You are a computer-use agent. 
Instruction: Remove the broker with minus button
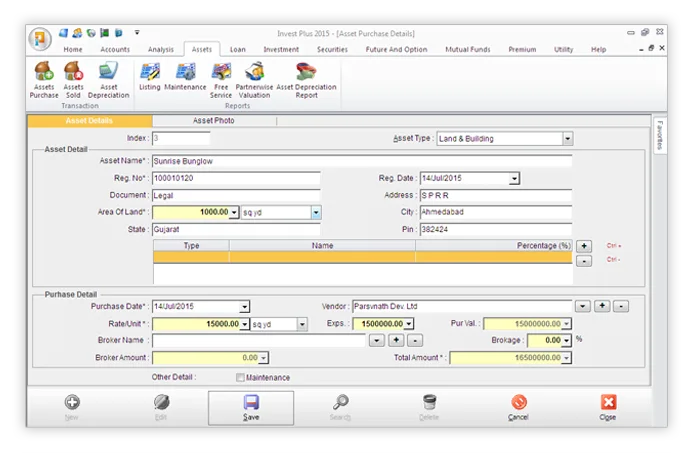pyautogui.click(x=415, y=340)
